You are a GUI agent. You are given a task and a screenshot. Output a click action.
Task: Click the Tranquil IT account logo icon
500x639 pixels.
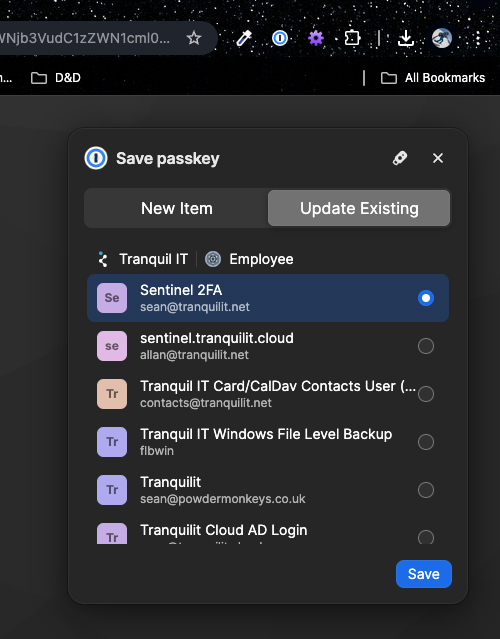point(103,259)
